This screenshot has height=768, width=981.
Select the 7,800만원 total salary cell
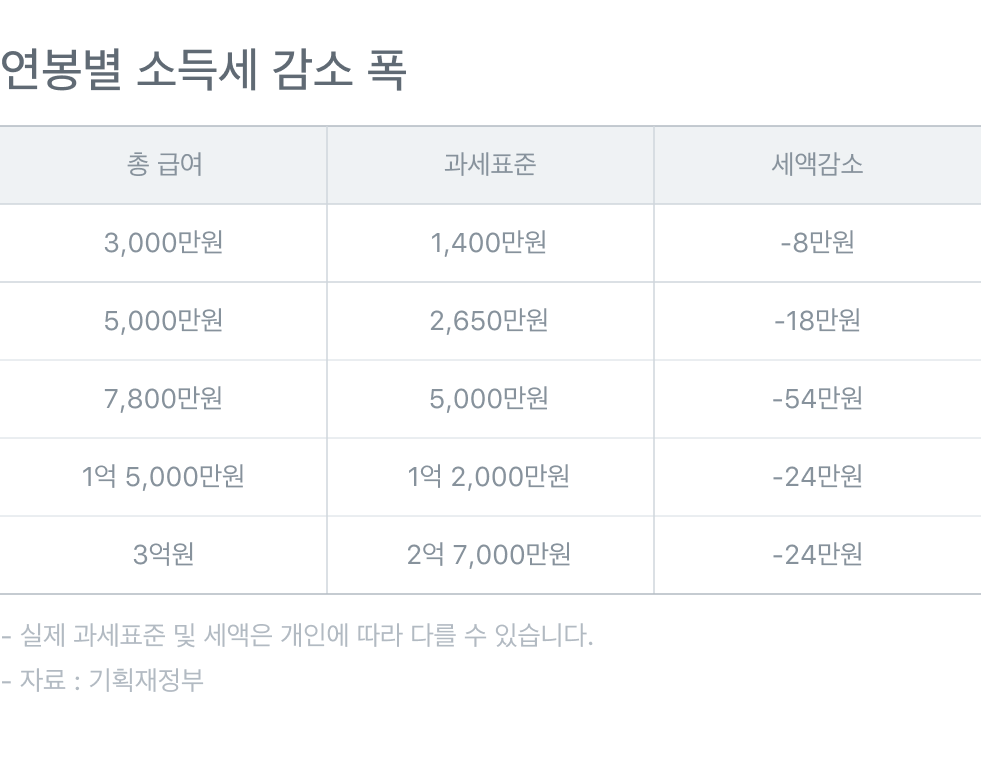[164, 399]
